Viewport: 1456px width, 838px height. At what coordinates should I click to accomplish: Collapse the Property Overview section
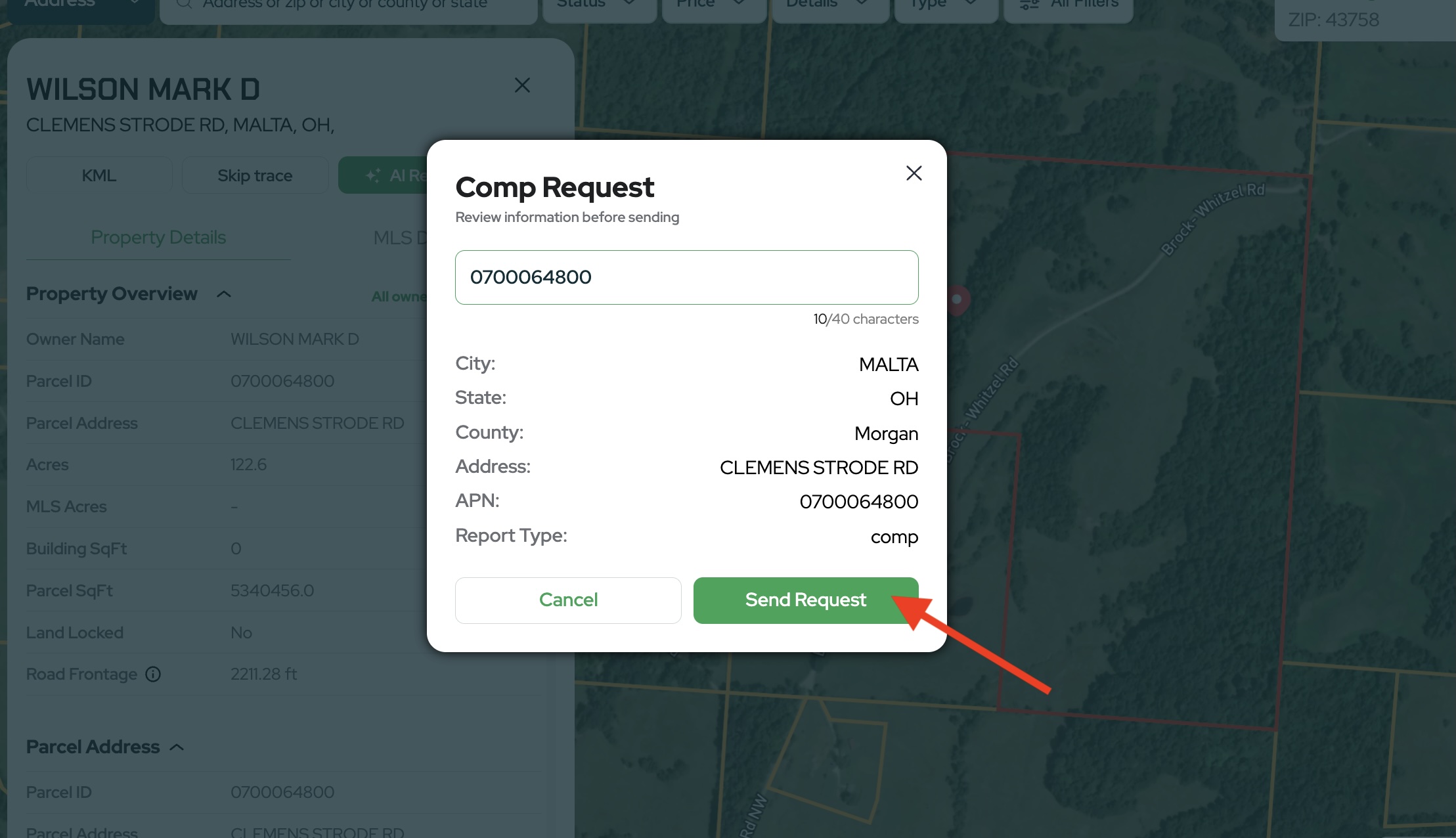(x=224, y=294)
